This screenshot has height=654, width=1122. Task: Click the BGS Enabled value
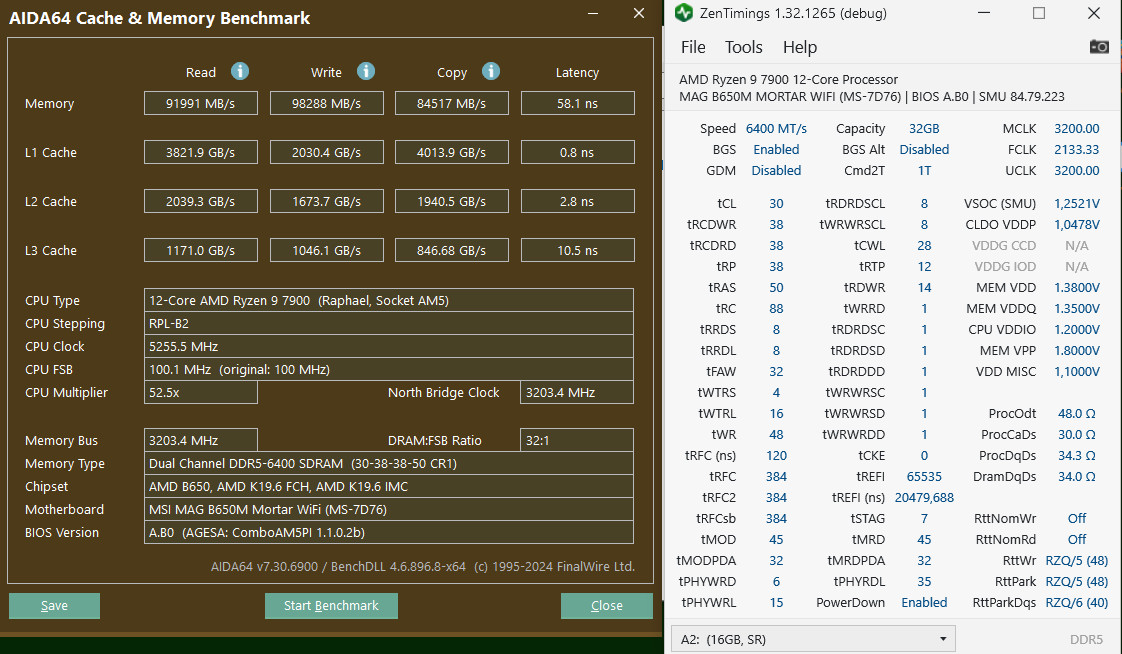776,149
